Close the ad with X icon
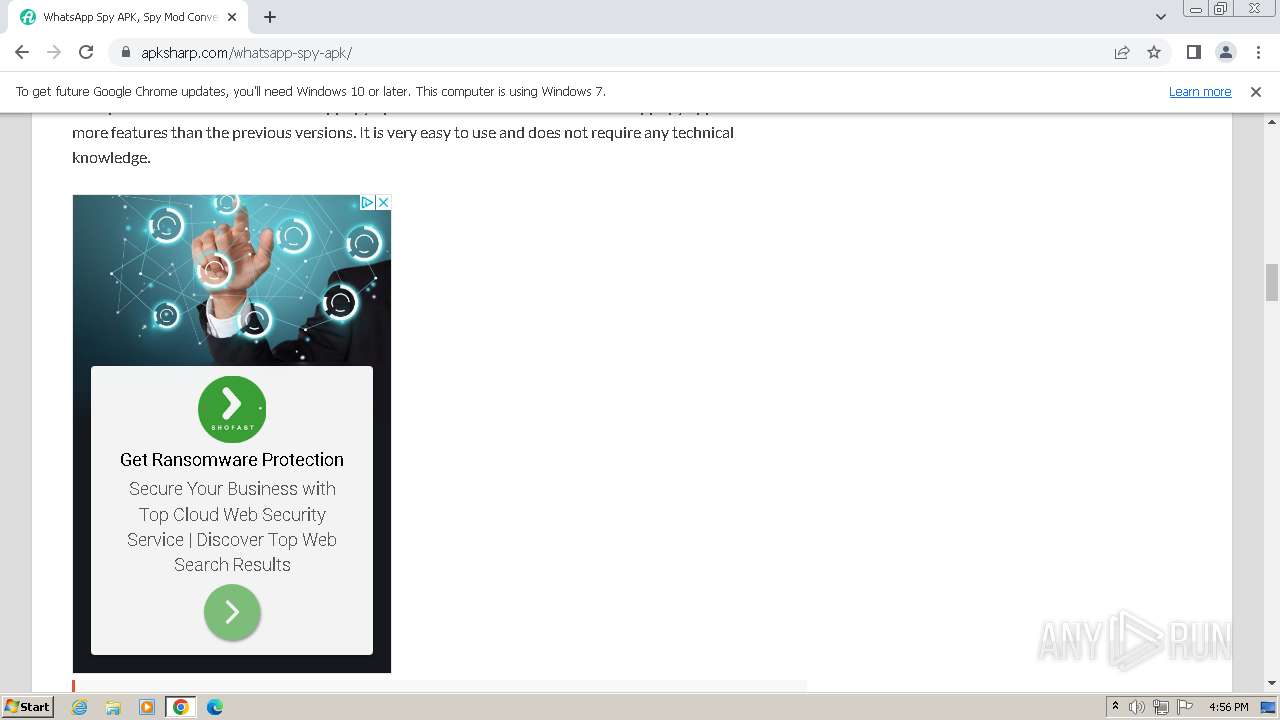This screenshot has height=720, width=1280. coord(383,202)
